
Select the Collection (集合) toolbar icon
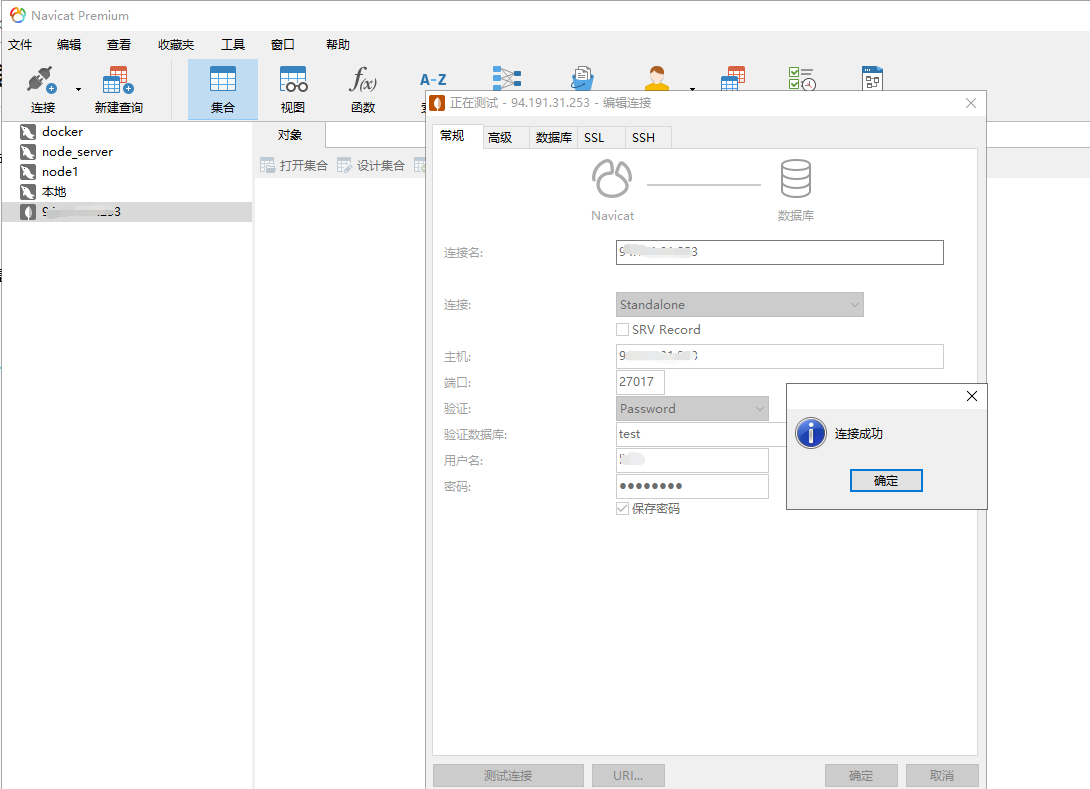[222, 89]
